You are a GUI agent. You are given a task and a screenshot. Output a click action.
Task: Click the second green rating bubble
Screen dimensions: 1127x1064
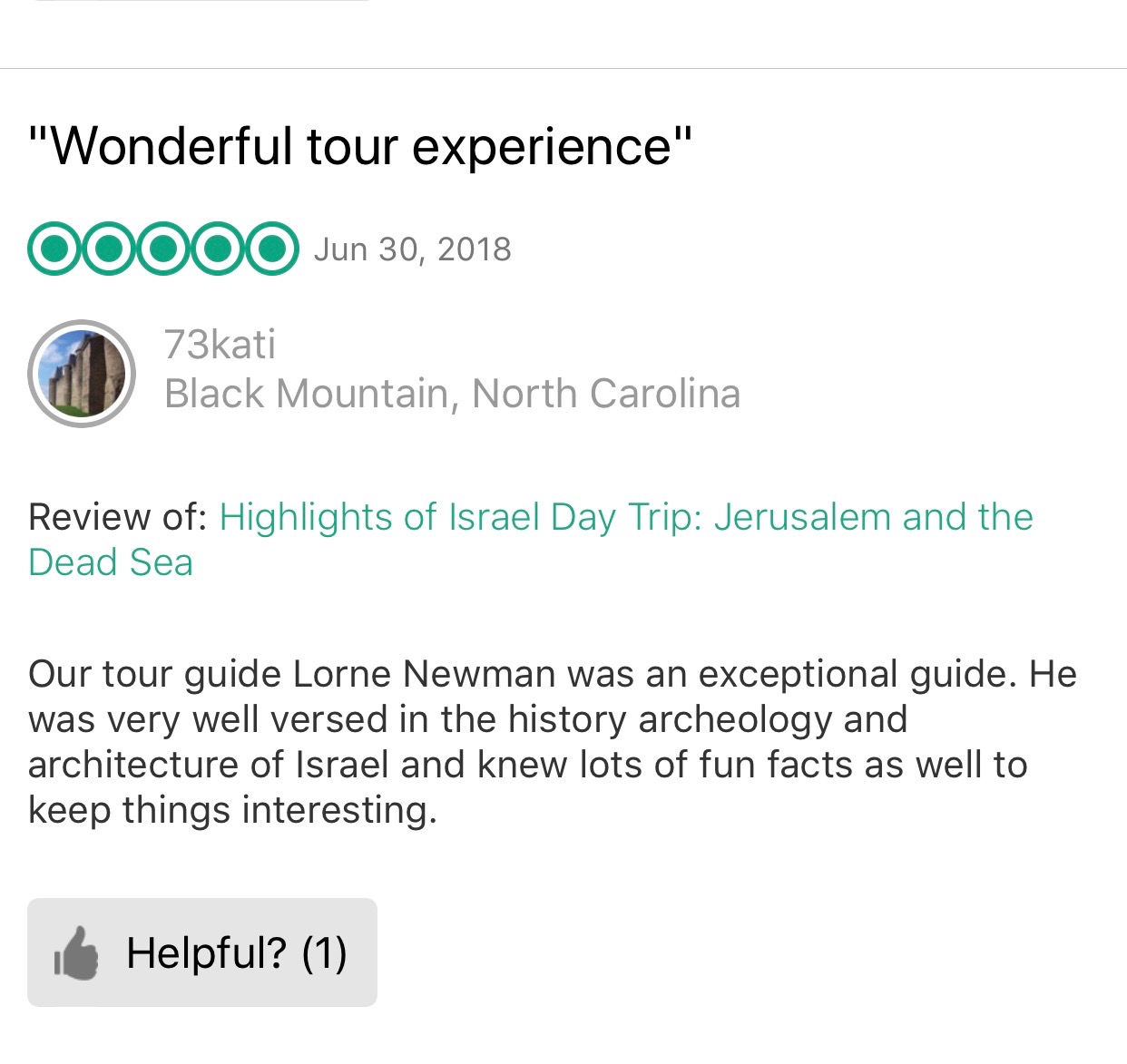click(x=109, y=249)
